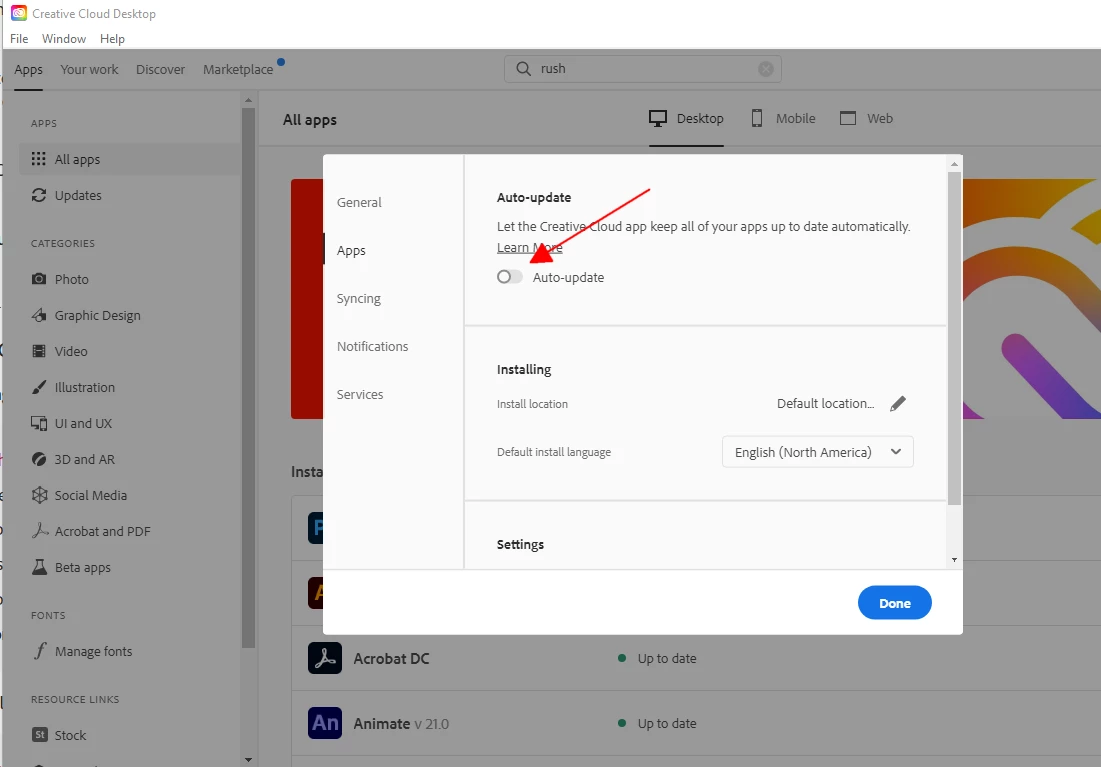
Task: Switch to Desktop apps view
Action: pos(686,119)
